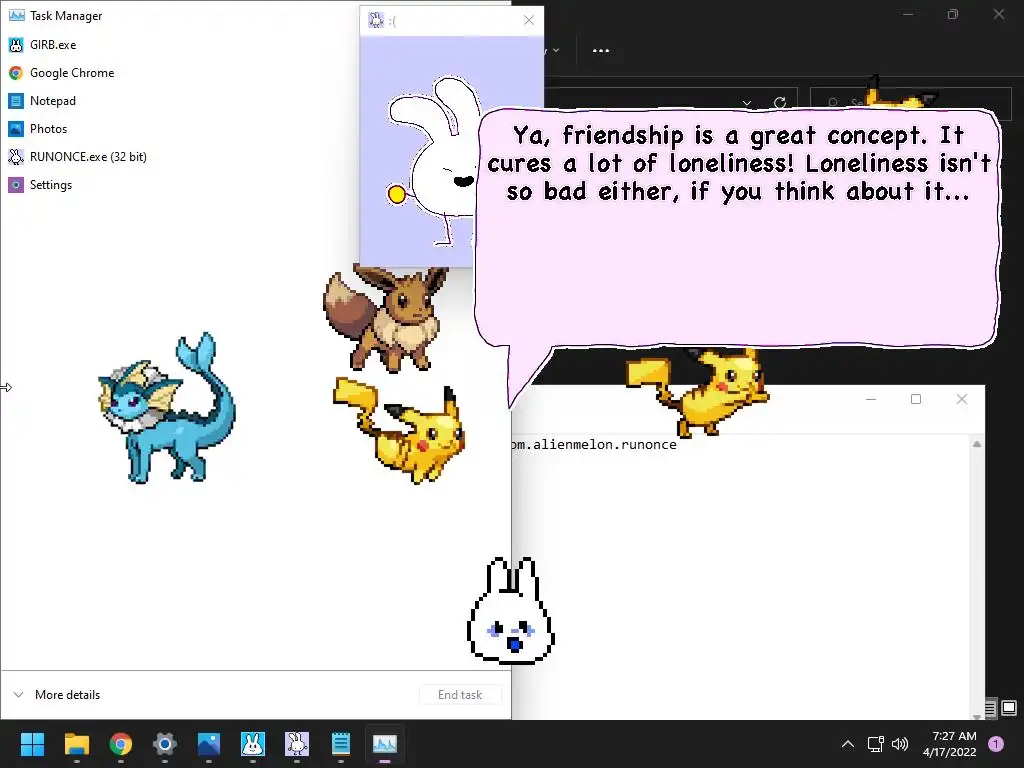Click Notepad scrollbar up arrow
The width and height of the screenshot is (1024, 768).
coord(977,444)
